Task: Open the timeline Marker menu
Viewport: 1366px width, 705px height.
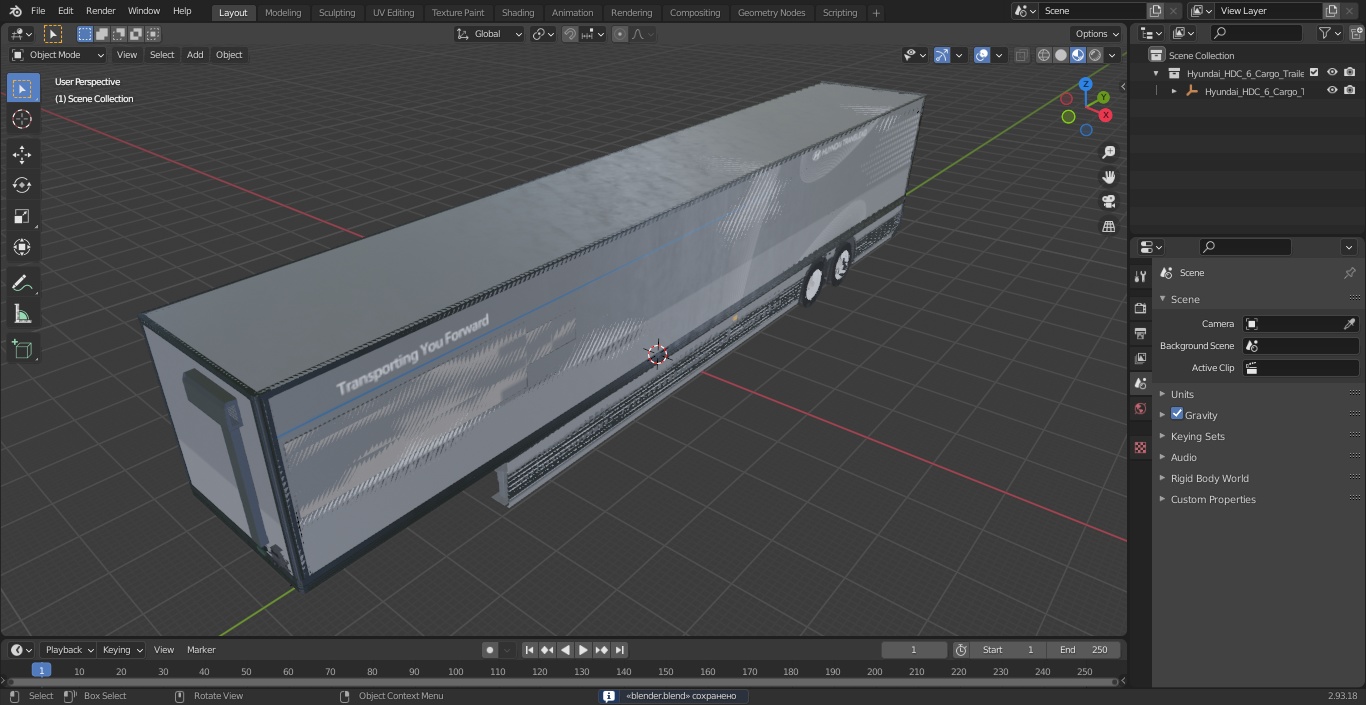Action: point(201,650)
